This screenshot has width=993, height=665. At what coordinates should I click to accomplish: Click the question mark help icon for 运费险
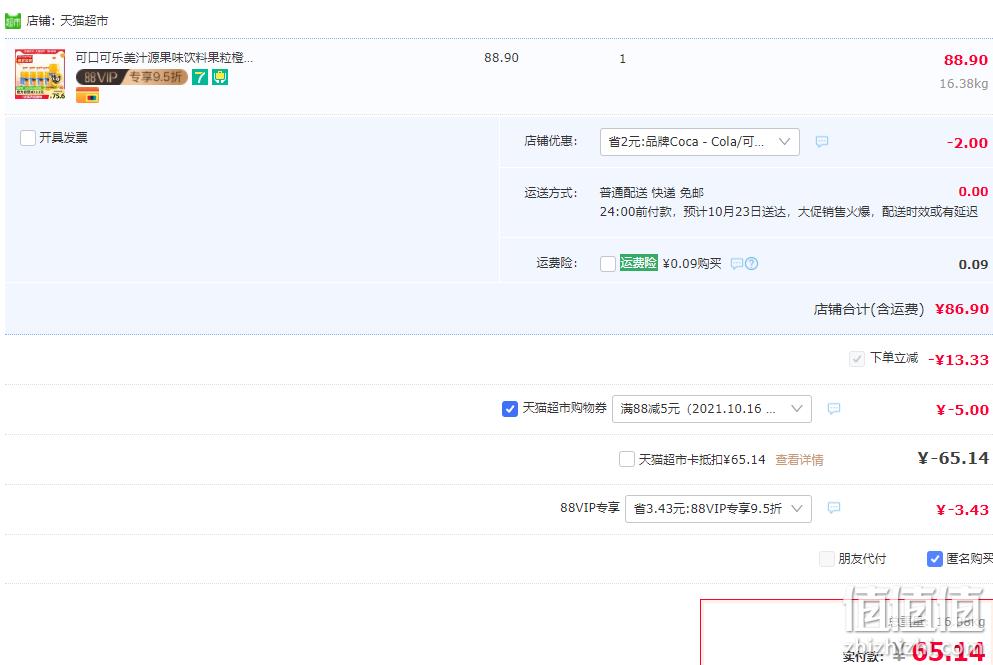pyautogui.click(x=751, y=263)
